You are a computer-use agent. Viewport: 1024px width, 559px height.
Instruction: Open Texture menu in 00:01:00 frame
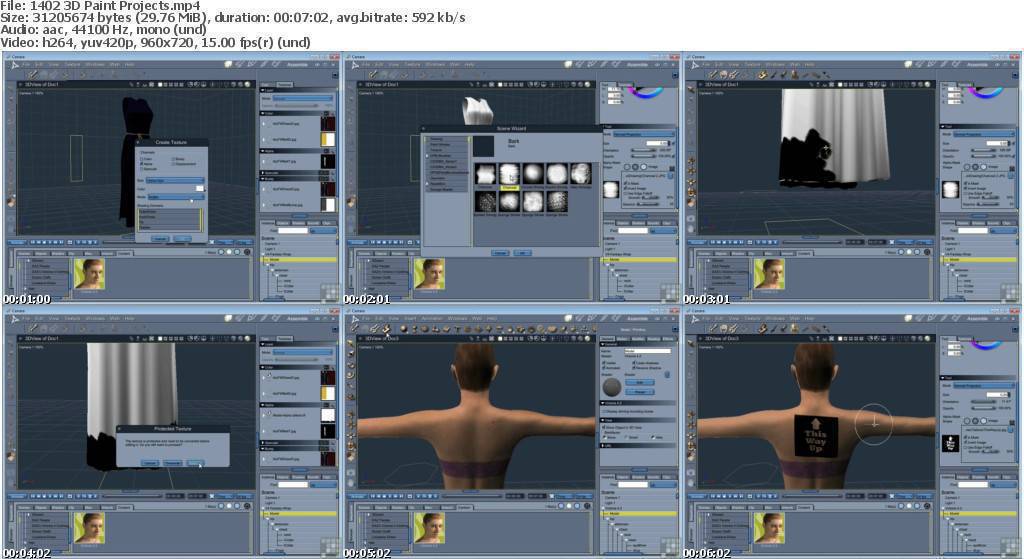pos(73,64)
